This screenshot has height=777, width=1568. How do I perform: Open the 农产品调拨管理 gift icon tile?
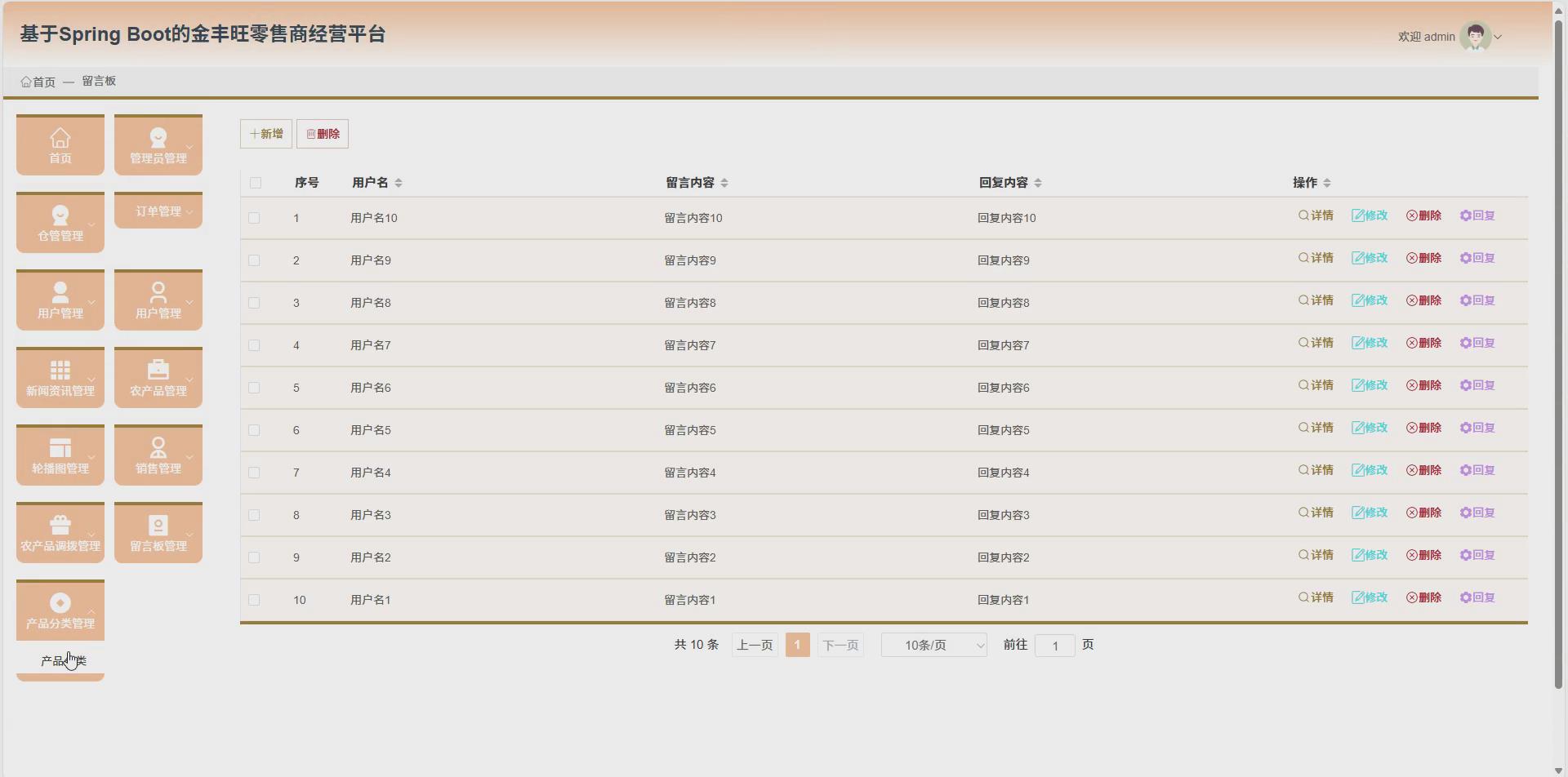[60, 532]
